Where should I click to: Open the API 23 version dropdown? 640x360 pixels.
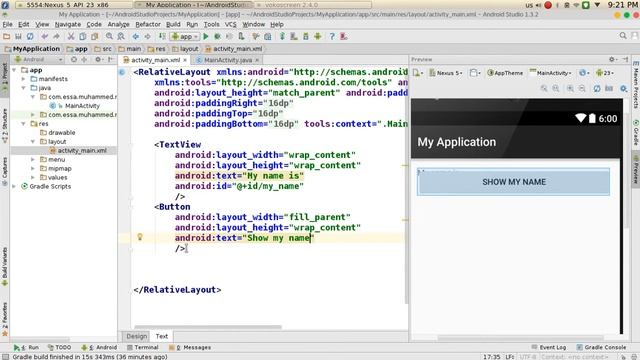(x=605, y=73)
